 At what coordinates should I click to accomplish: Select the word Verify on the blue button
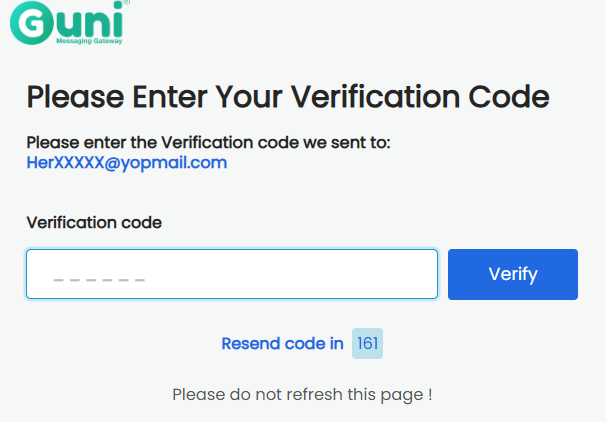(513, 275)
